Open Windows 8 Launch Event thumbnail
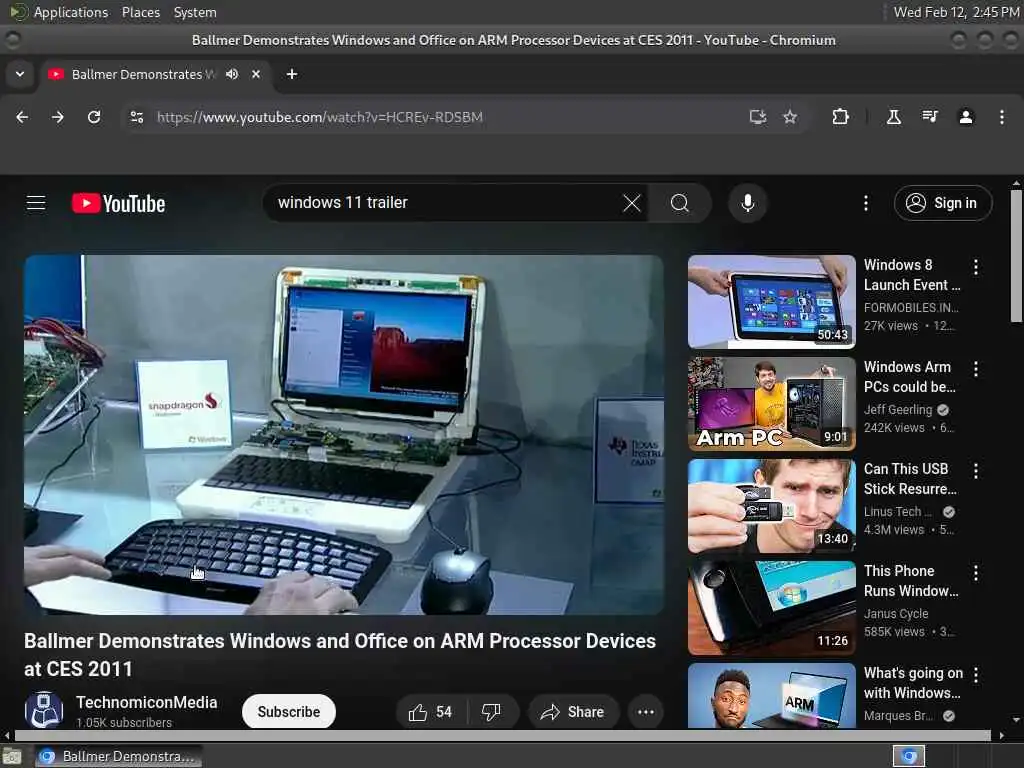This screenshot has height=768, width=1024. pyautogui.click(x=771, y=302)
